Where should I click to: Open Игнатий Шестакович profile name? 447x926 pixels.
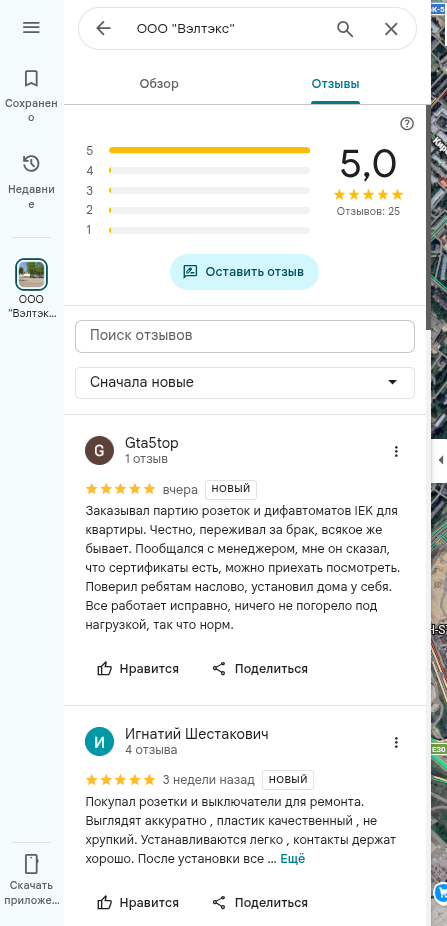(197, 734)
